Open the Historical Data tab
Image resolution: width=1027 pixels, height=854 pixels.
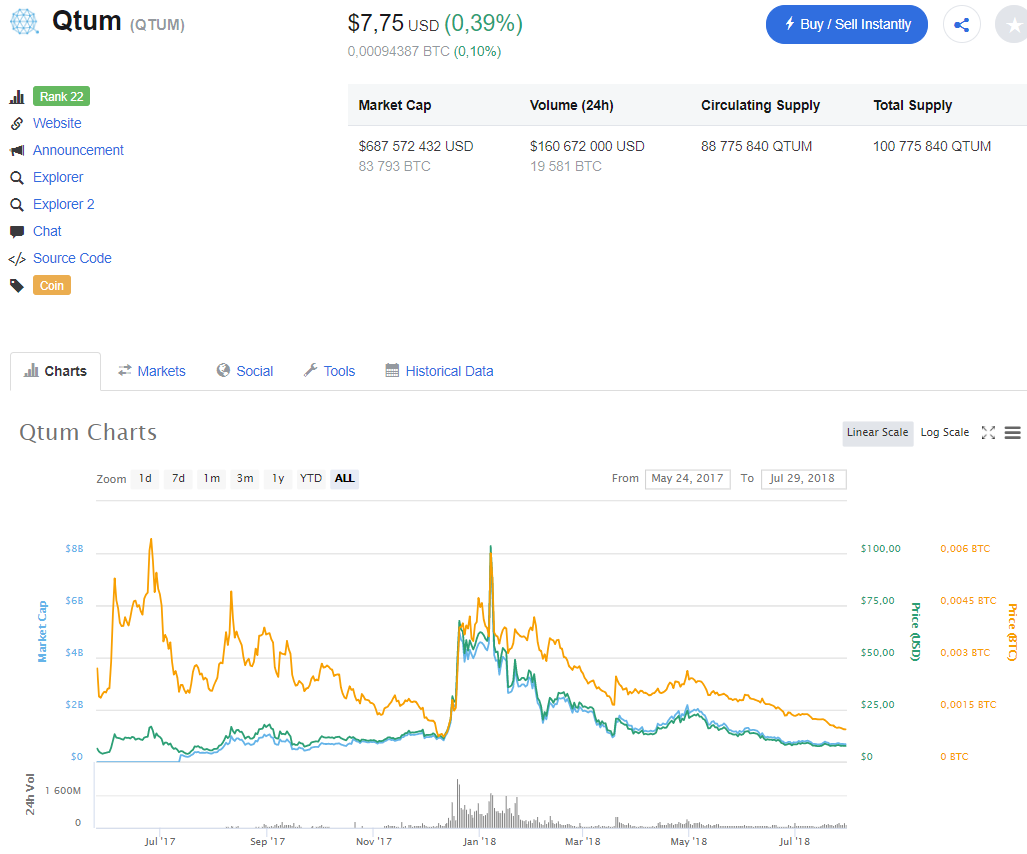pyautogui.click(x=439, y=371)
